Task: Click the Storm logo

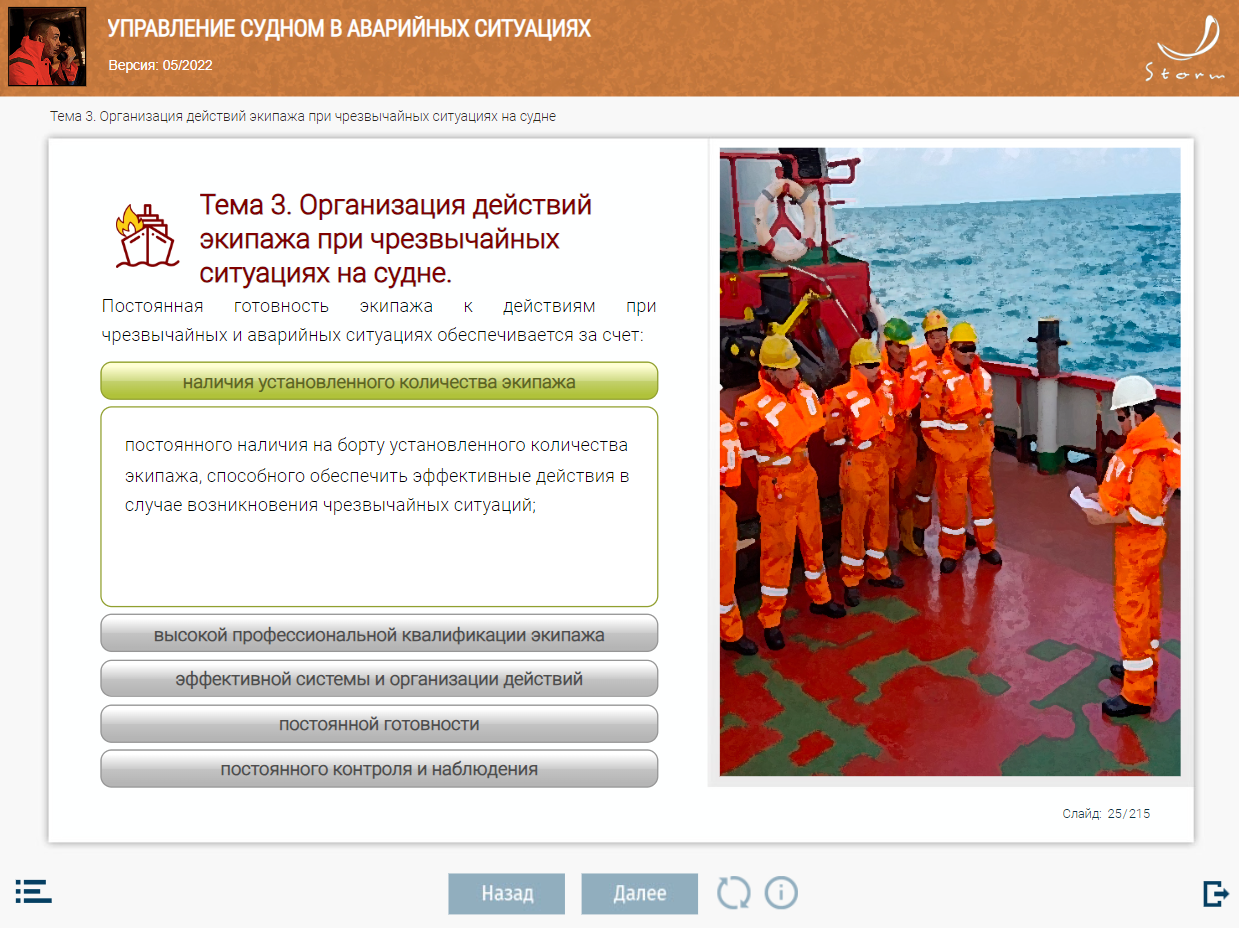Action: pos(1187,49)
